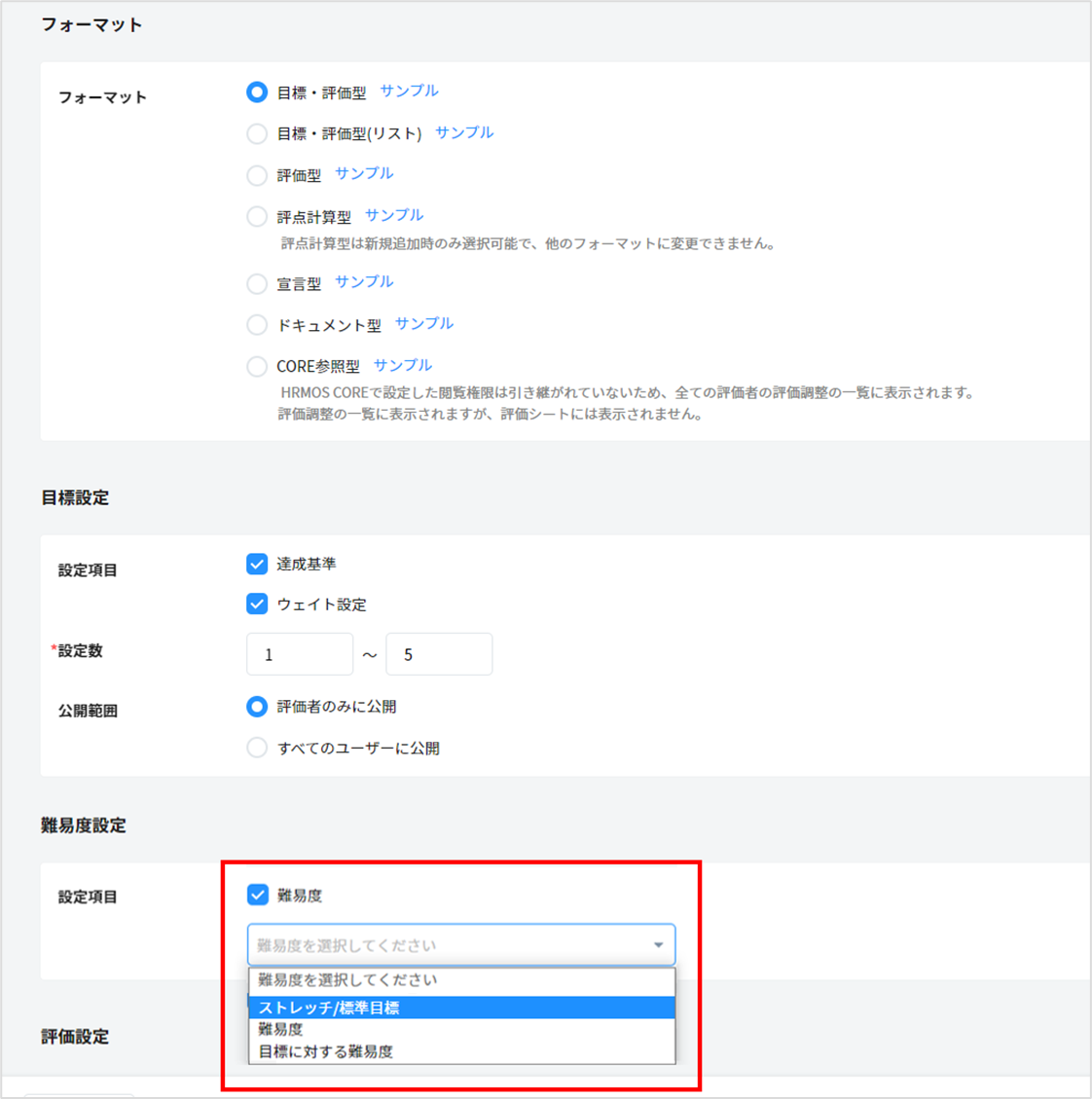1092x1099 pixels.
Task: Open サンプル link for 評点計算型
Action: tap(394, 215)
